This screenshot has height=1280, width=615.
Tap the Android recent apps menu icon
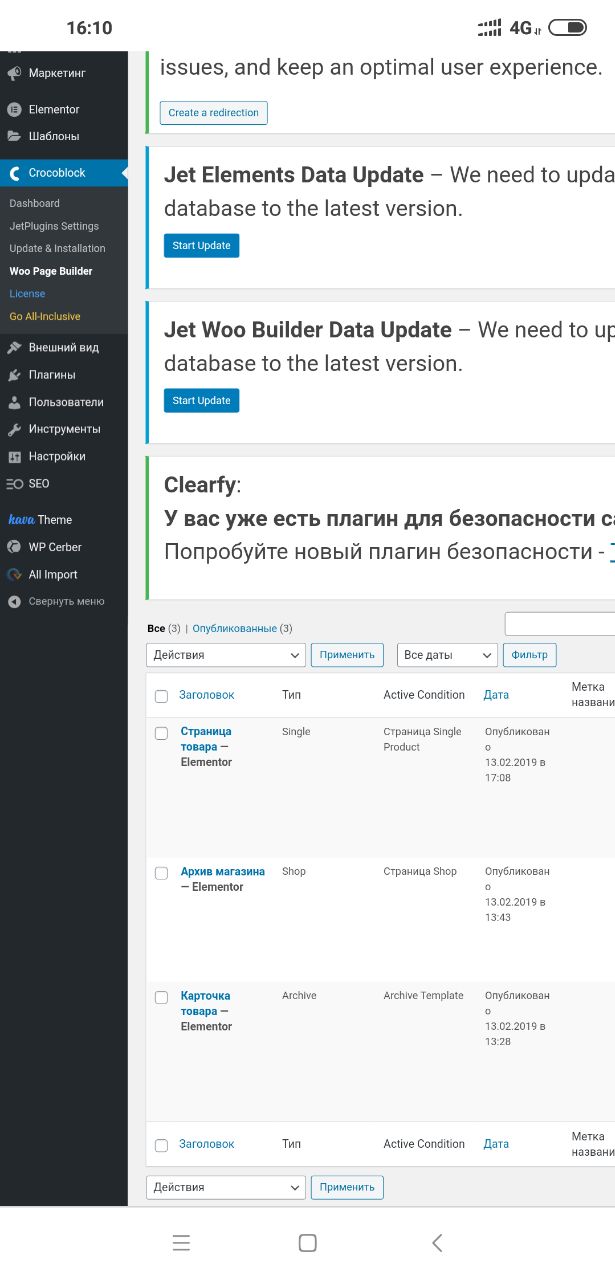(x=181, y=1243)
